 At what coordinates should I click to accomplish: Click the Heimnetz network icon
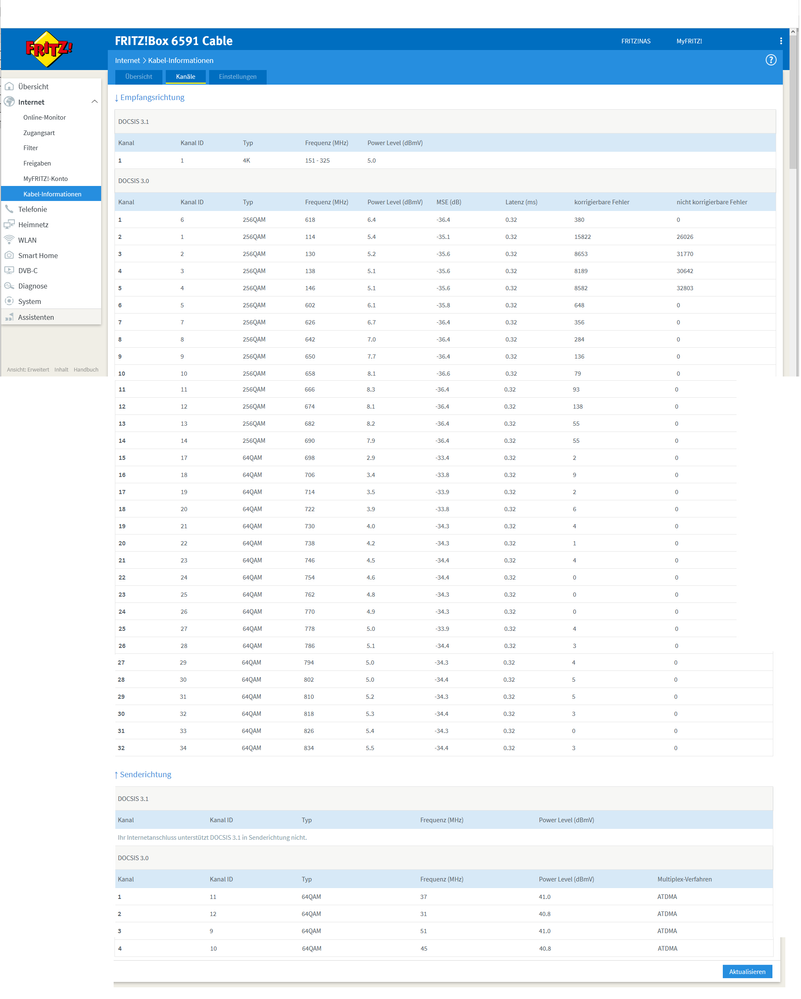point(10,224)
